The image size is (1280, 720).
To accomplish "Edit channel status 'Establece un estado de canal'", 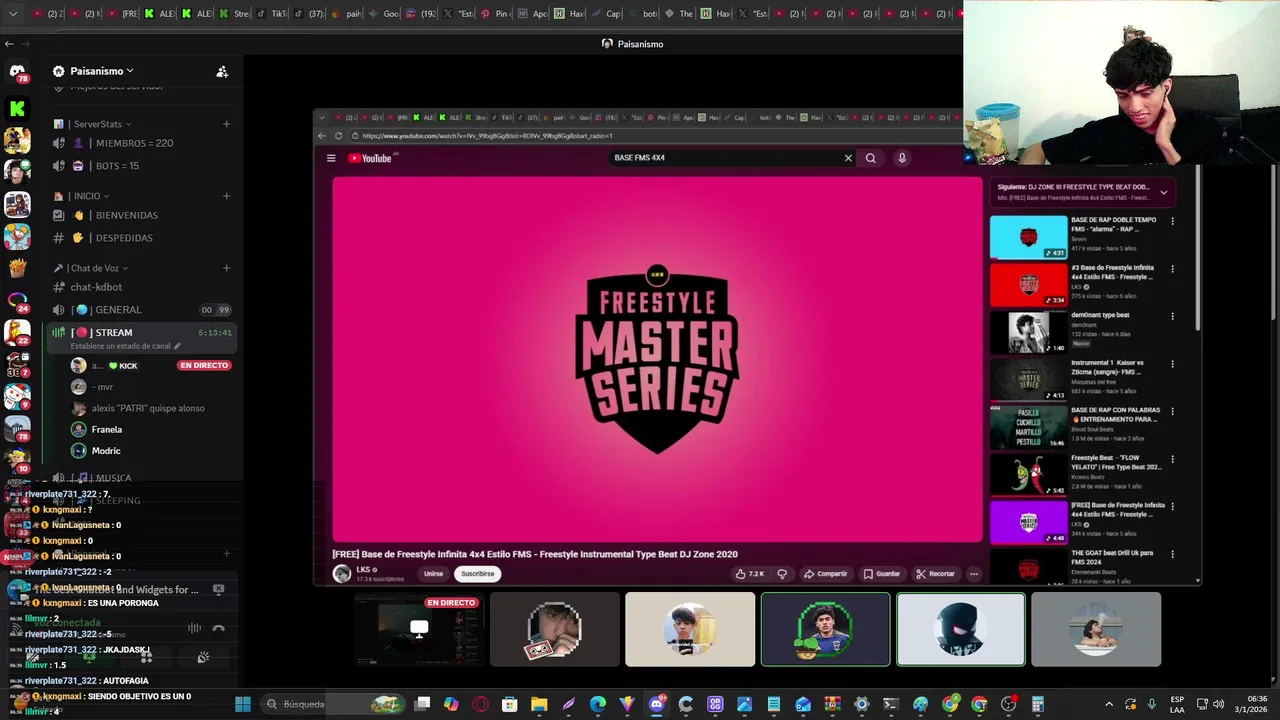I will 125,346.
